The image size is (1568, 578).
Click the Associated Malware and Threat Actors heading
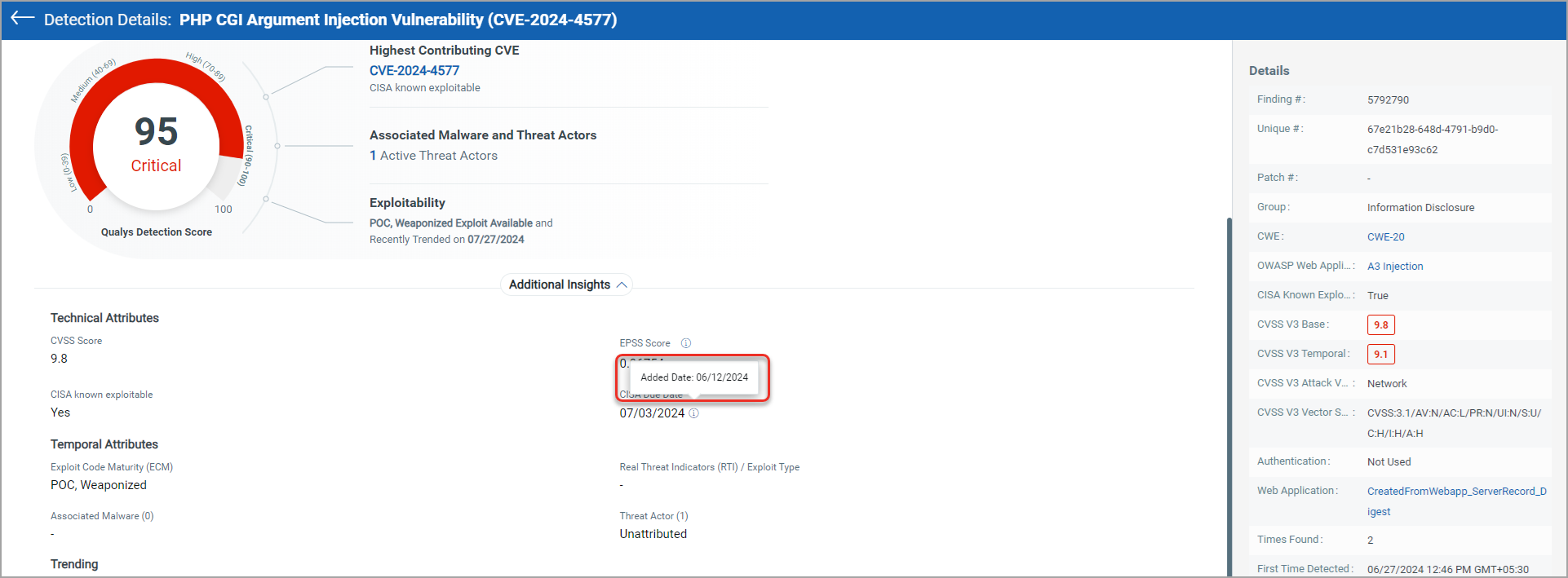(483, 135)
